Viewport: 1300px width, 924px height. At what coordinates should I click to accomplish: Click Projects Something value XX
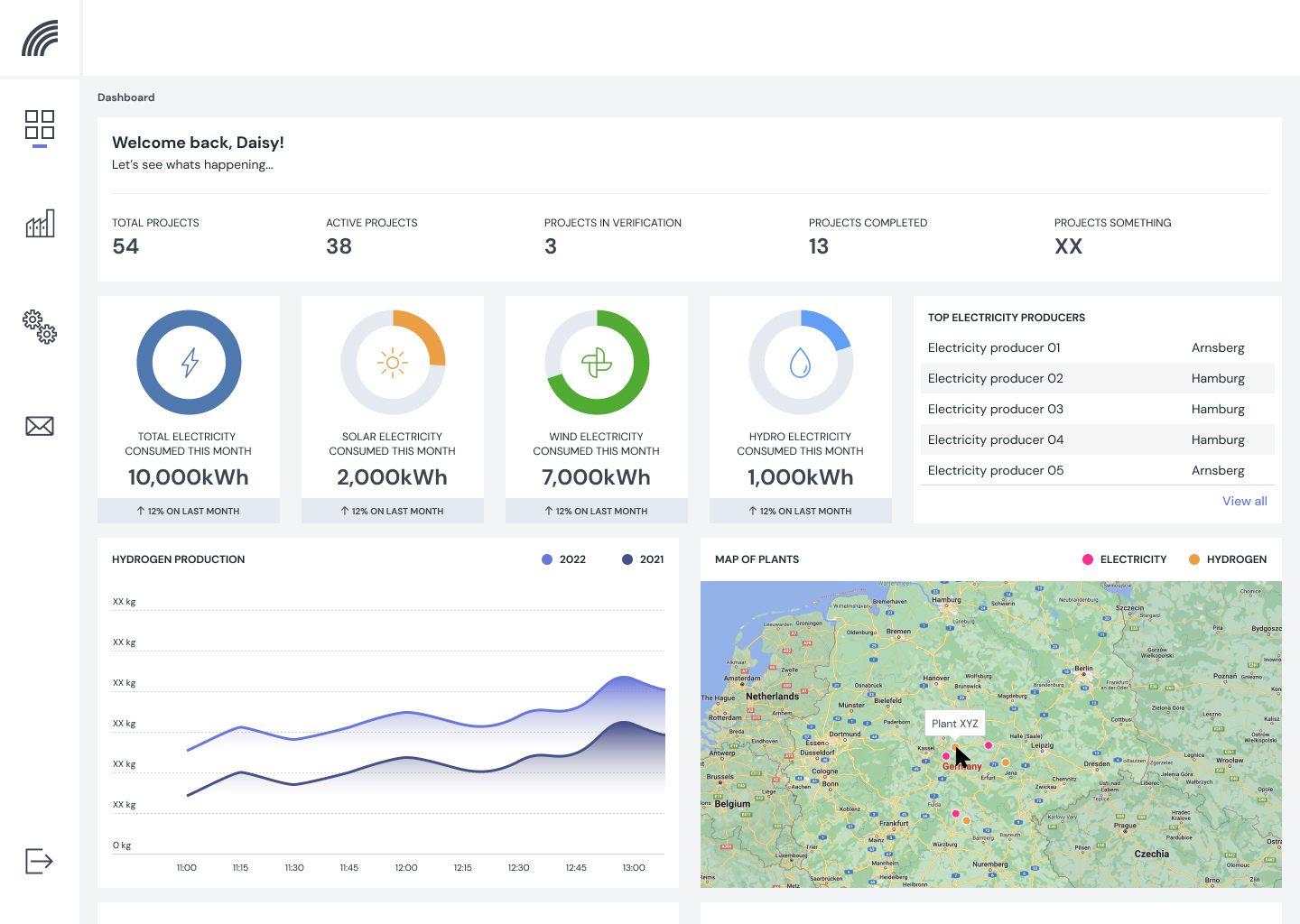(x=1068, y=246)
